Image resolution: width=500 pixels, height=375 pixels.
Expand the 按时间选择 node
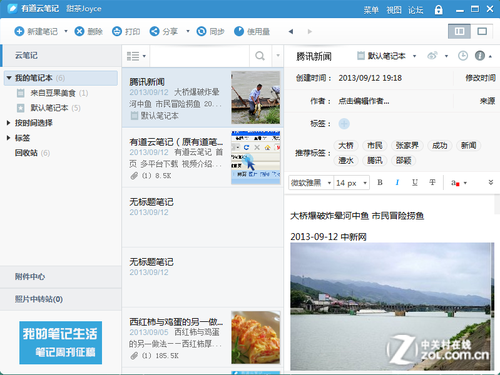9,123
